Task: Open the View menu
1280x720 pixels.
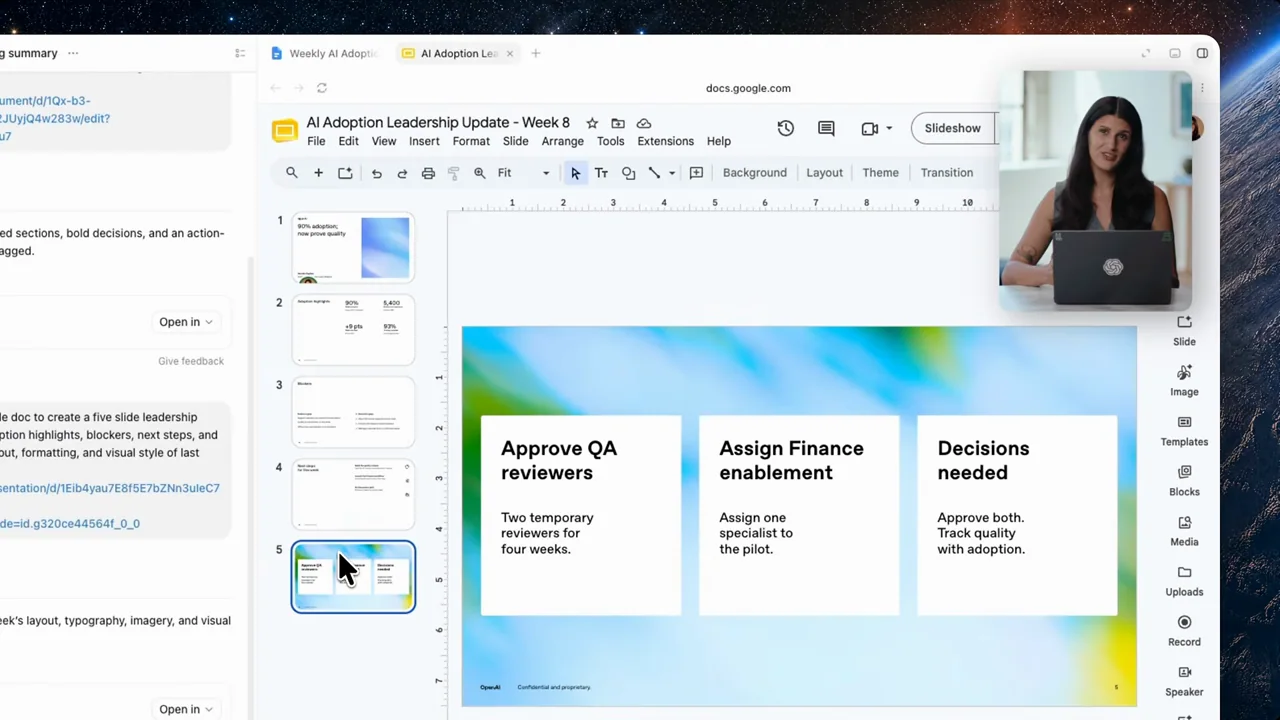Action: pyautogui.click(x=384, y=141)
